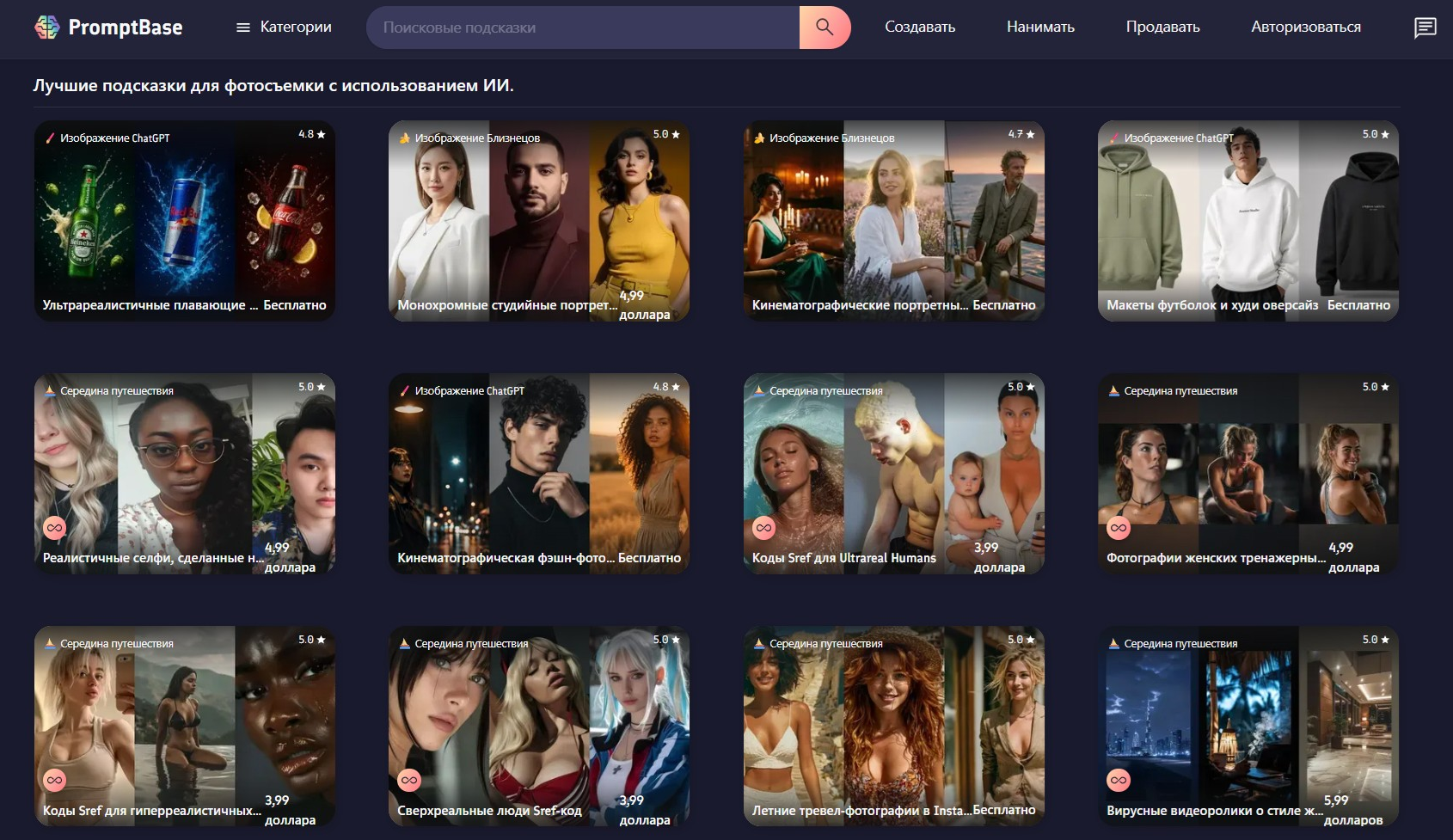Screen dimensions: 1453x840
Task: Open the Категории menu
Action: click(284, 28)
